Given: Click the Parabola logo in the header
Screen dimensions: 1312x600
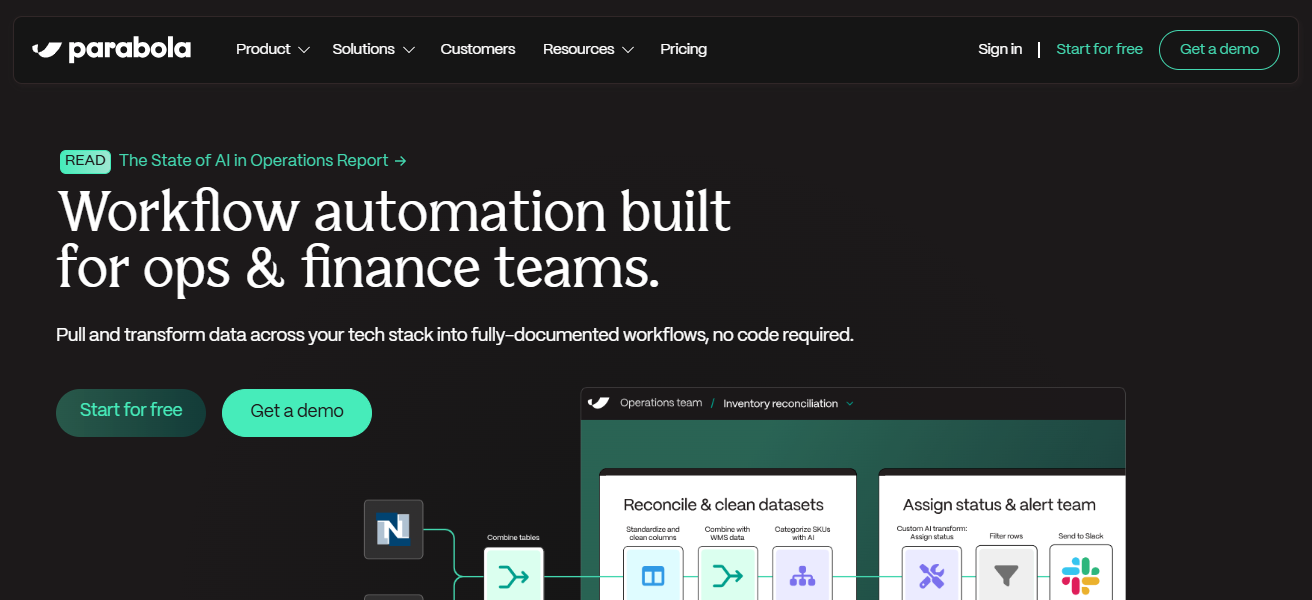Looking at the screenshot, I should [111, 49].
